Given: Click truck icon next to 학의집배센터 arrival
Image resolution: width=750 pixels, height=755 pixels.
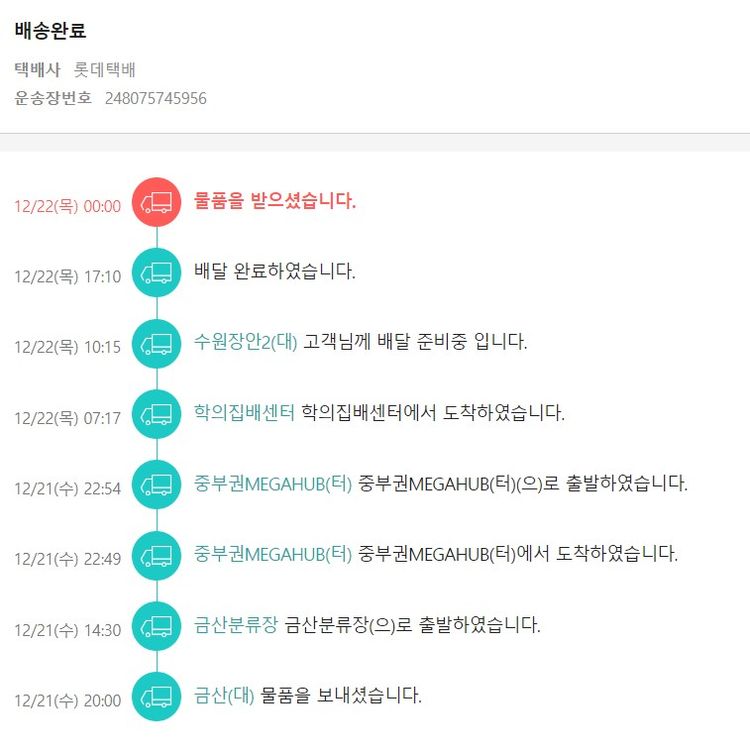Looking at the screenshot, I should [157, 414].
